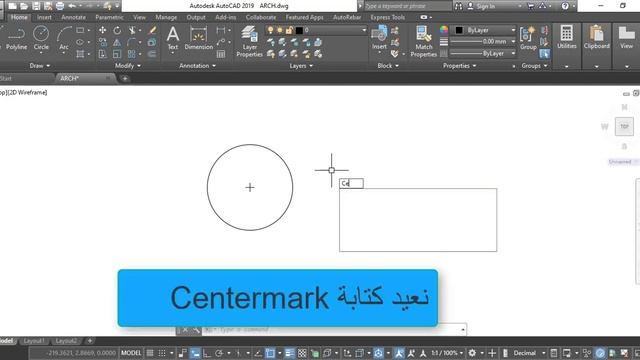
Task: Click the Mirror tool icon
Action: pos(117,42)
